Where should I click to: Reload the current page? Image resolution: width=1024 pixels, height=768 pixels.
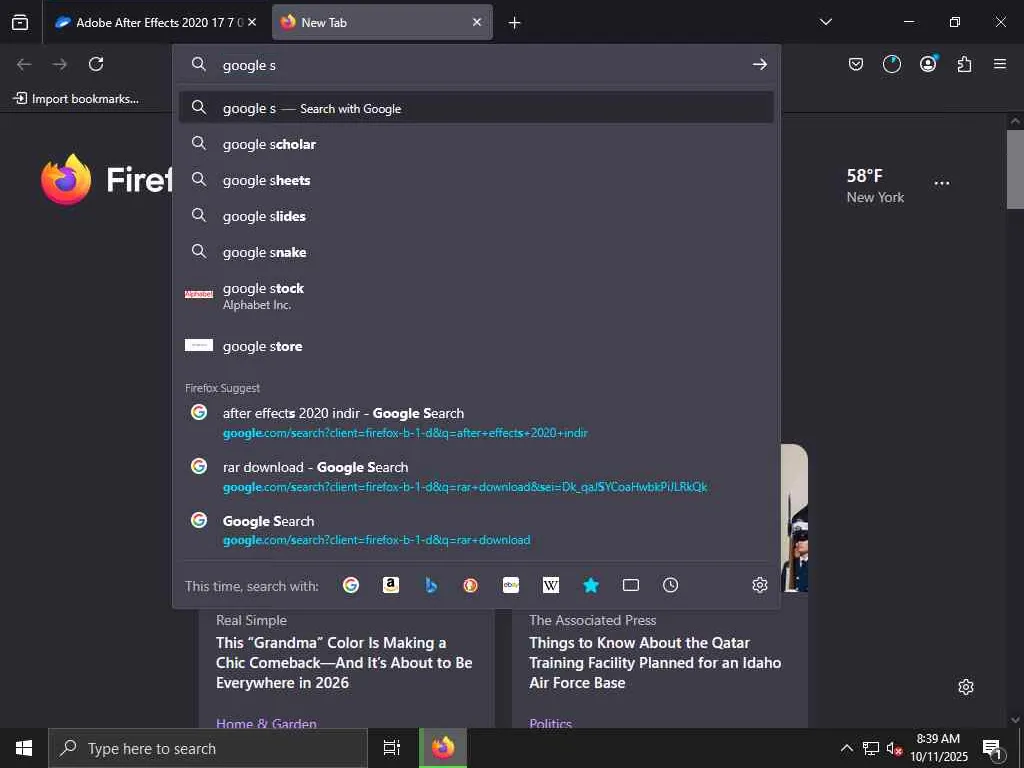coord(96,64)
